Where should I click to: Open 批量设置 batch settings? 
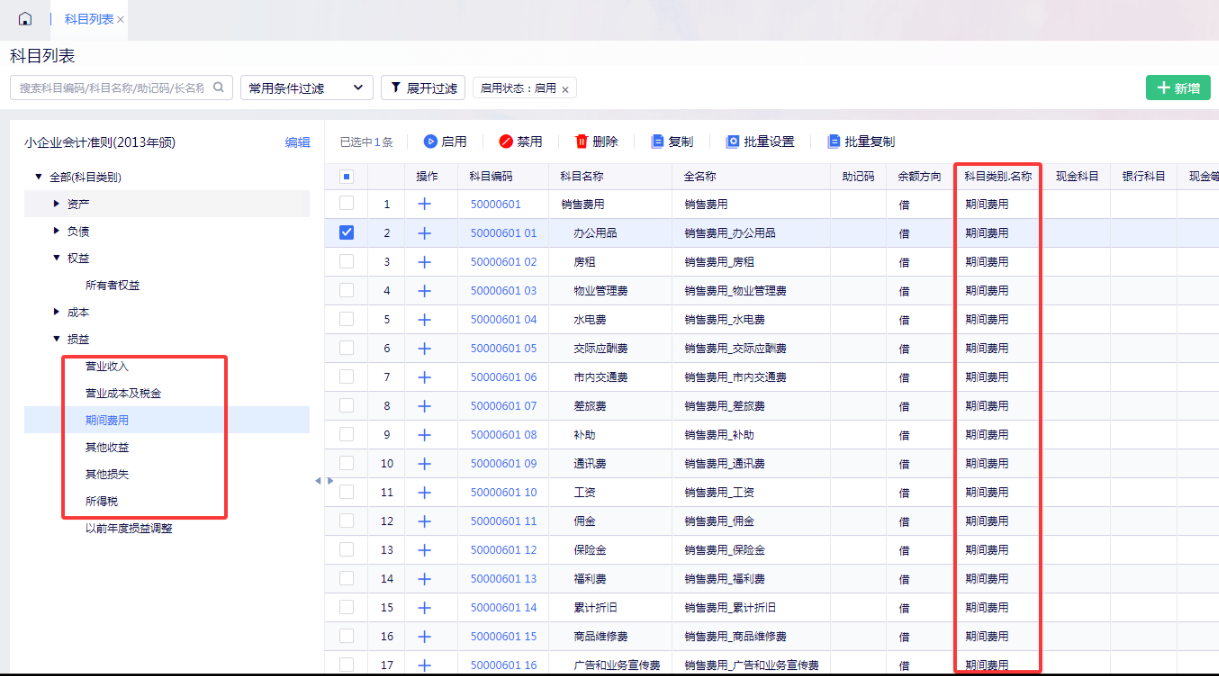pyautogui.click(x=760, y=142)
